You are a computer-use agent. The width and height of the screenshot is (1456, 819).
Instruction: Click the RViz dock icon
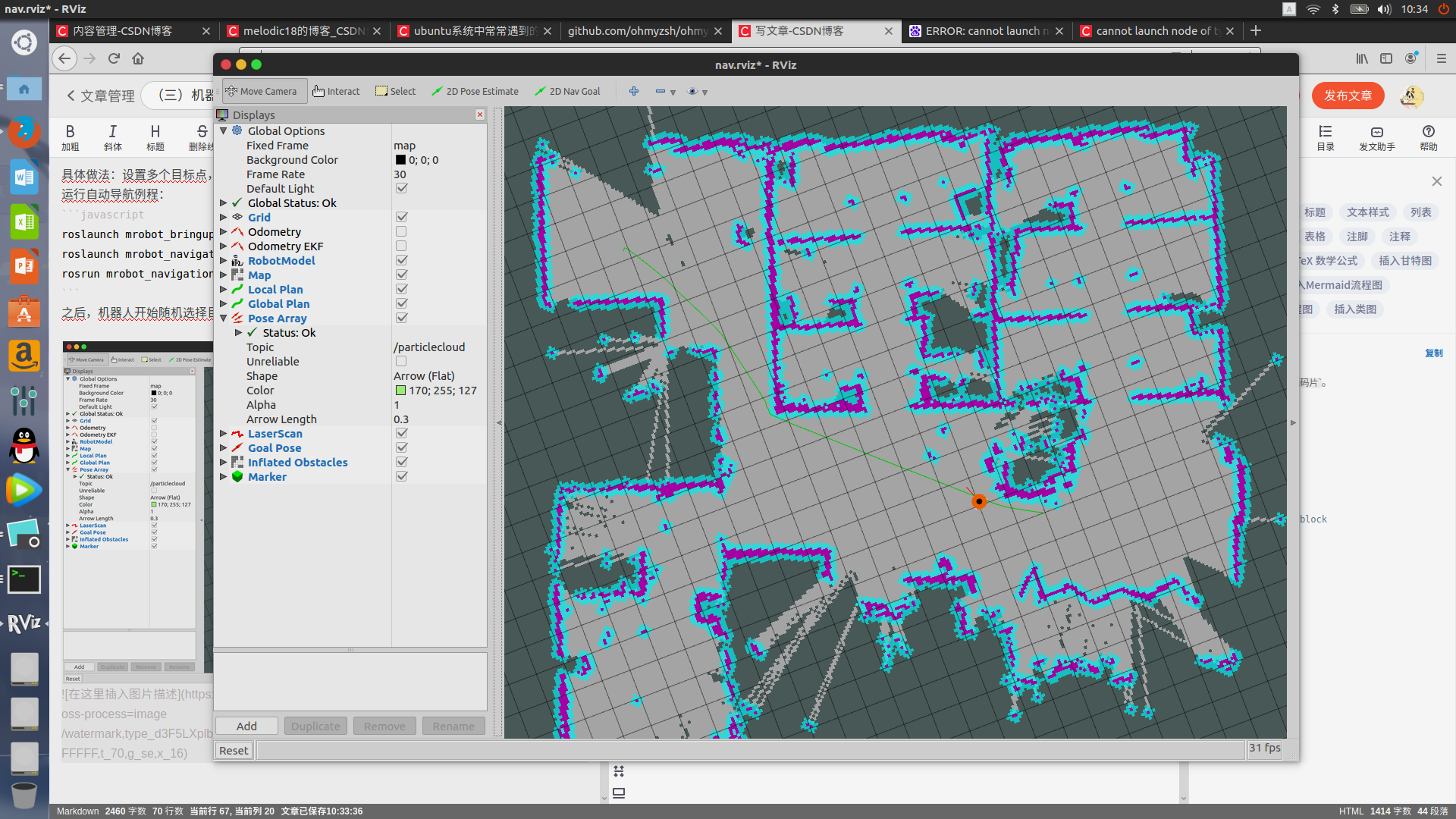pos(24,623)
